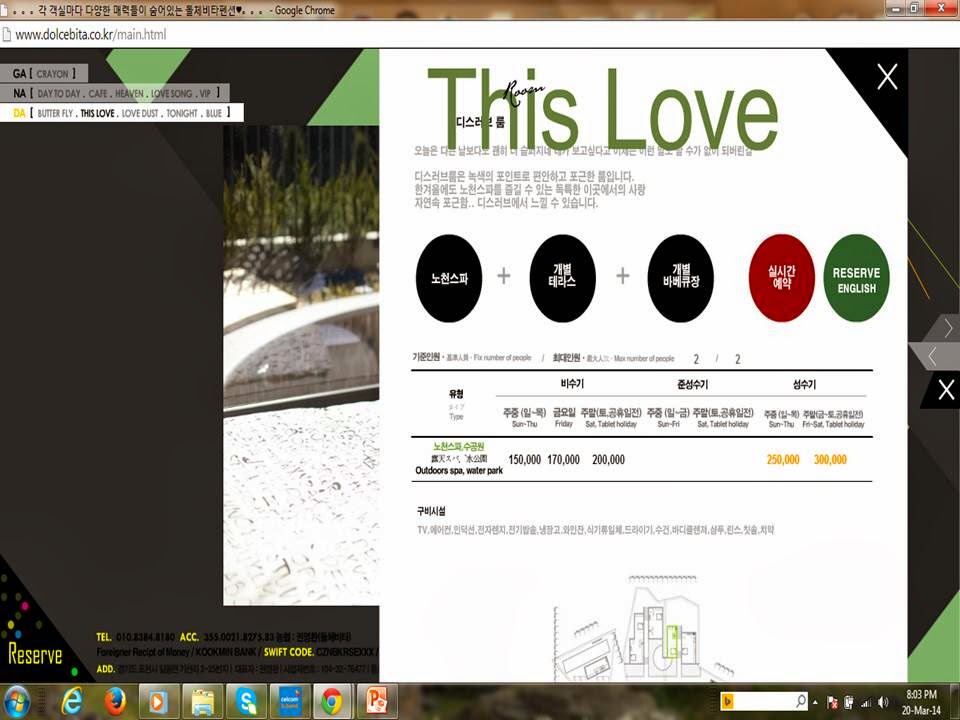Image resolution: width=960 pixels, height=720 pixels.
Task: Open the VIP room link
Action: [x=203, y=94]
